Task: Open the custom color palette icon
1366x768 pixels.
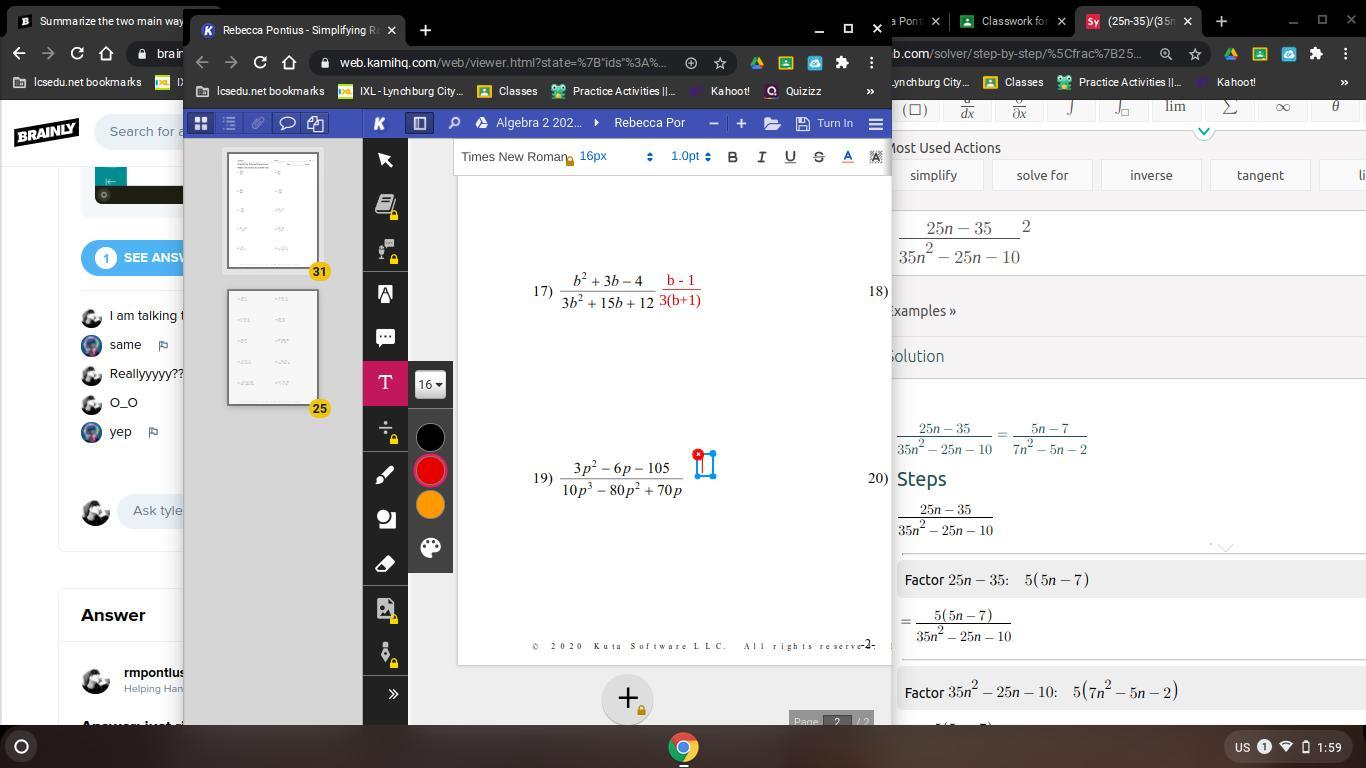Action: 430,548
